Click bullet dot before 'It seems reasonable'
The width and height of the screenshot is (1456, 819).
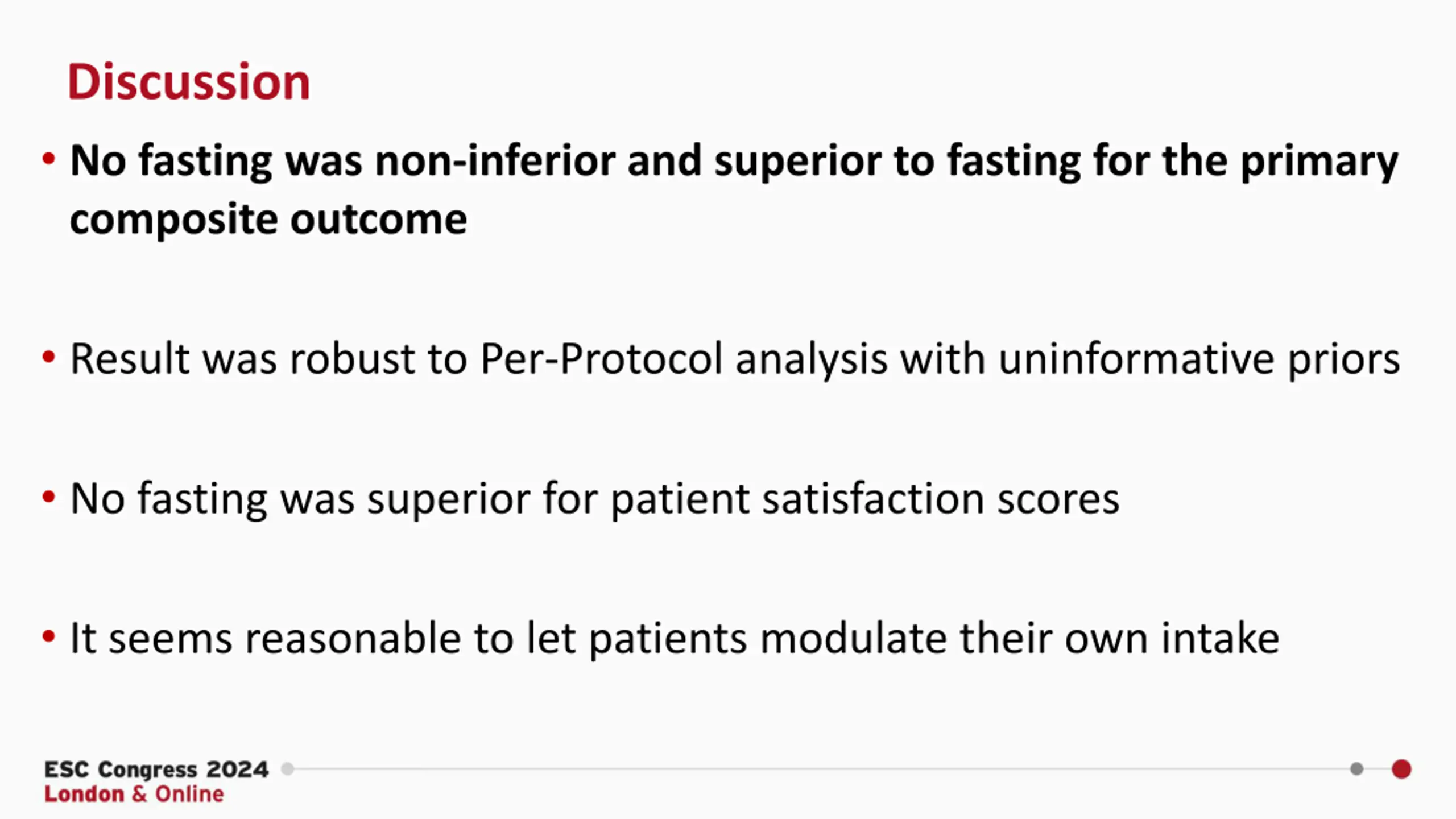tap(49, 636)
